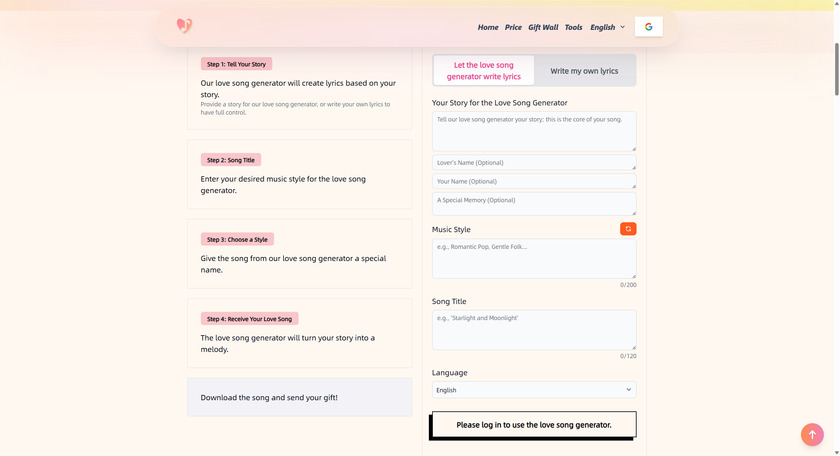Select 'Let the love song generator write lyrics'
This screenshot has width=840, height=456.
pos(484,70)
